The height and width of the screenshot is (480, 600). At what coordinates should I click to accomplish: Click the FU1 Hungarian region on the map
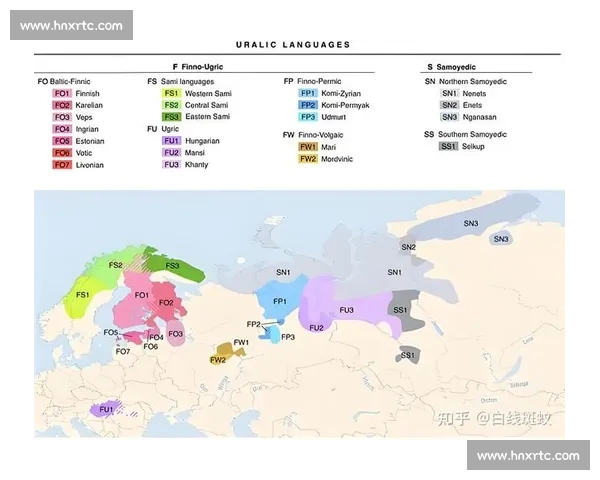pyautogui.click(x=105, y=410)
